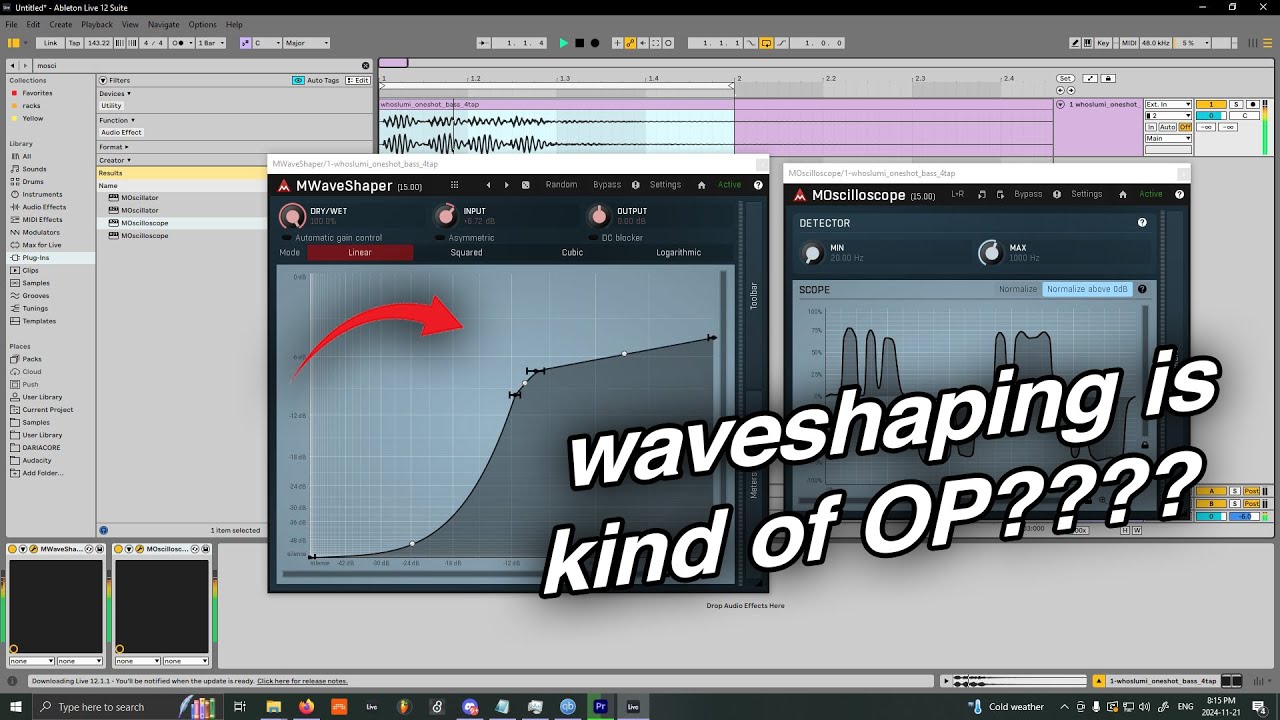The width and height of the screenshot is (1280, 720).
Task: Open Settings in MWaveShaper
Action: click(665, 185)
